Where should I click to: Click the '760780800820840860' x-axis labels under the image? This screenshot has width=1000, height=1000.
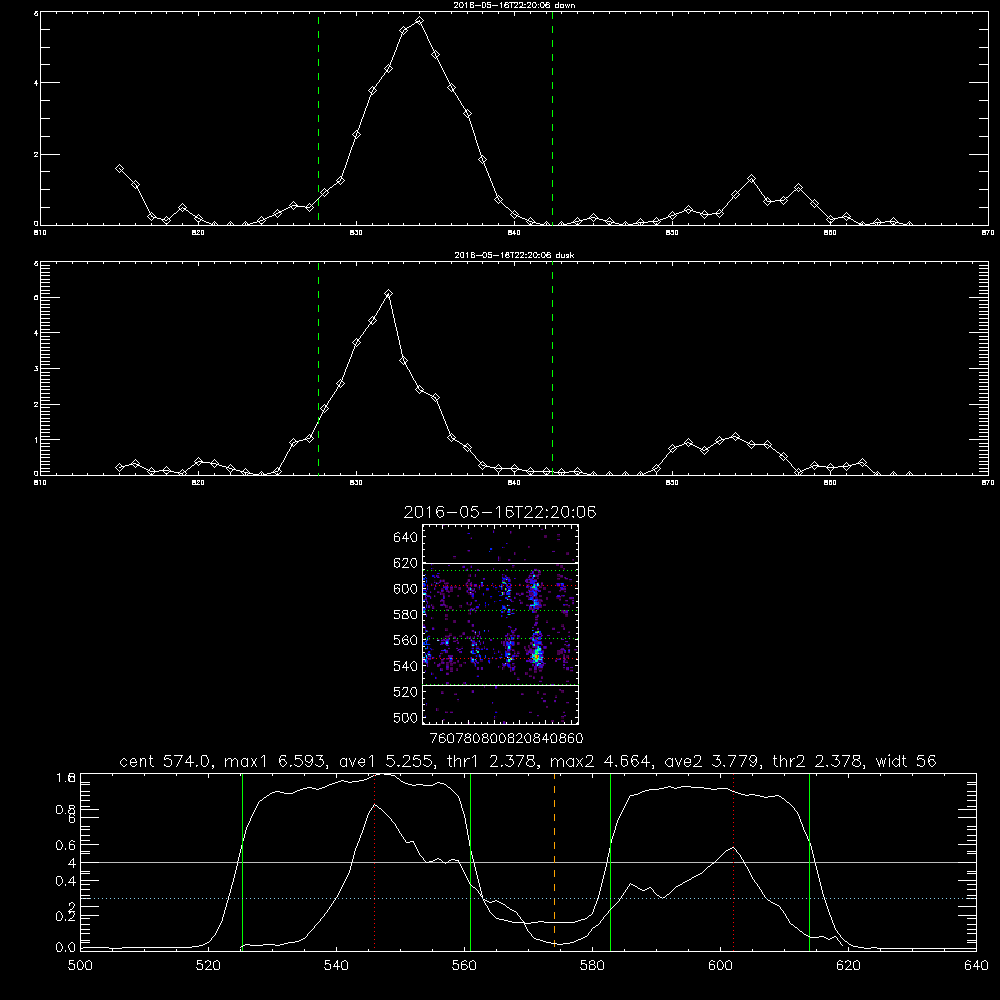pyautogui.click(x=506, y=738)
